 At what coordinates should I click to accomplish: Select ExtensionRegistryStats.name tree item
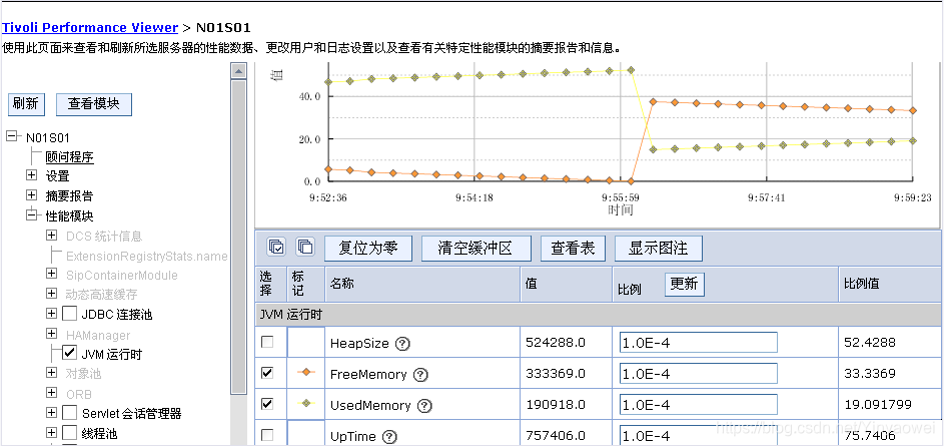[x=147, y=256]
